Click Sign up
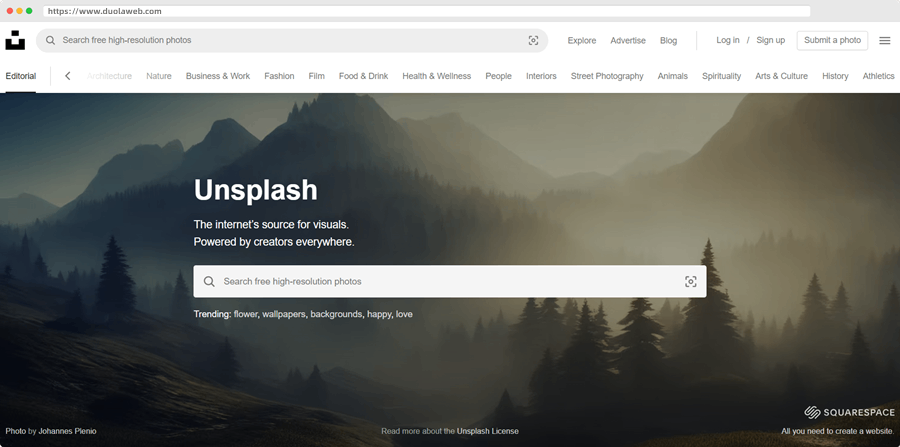 (x=770, y=40)
